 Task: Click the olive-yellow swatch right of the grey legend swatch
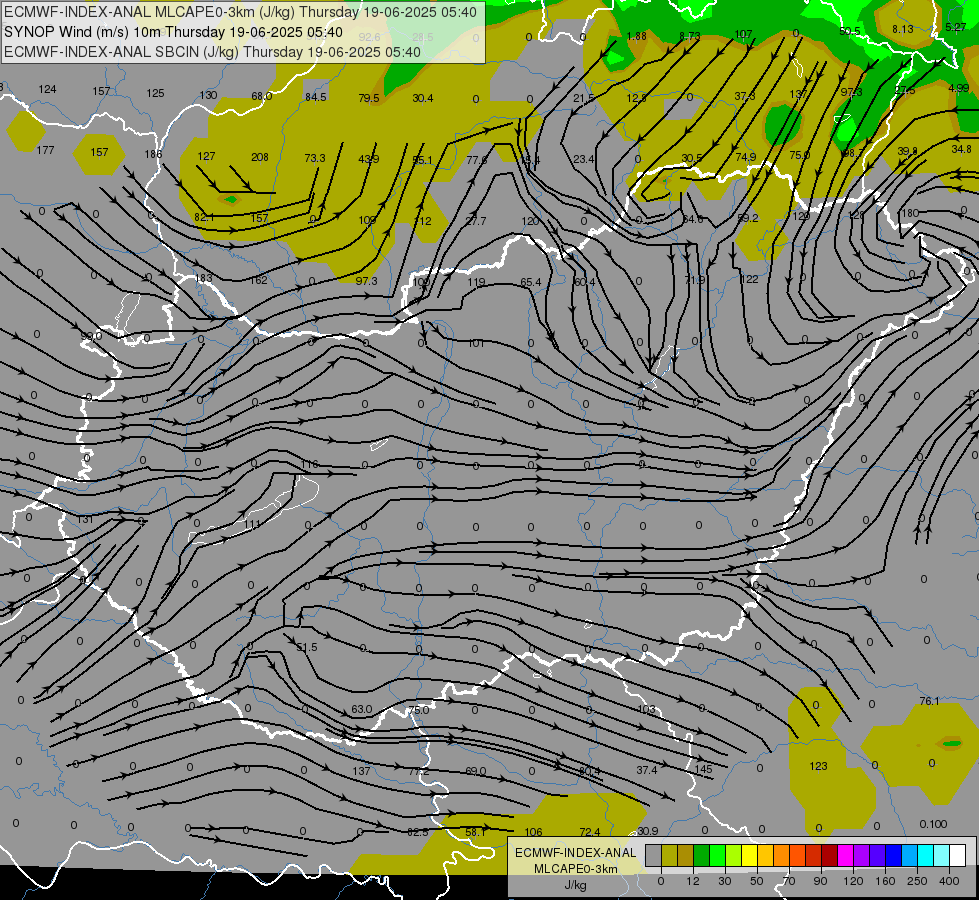click(669, 855)
